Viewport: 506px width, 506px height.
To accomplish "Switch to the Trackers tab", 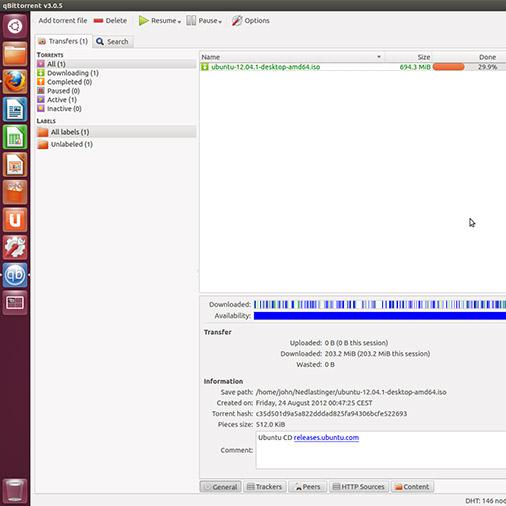I will point(265,487).
